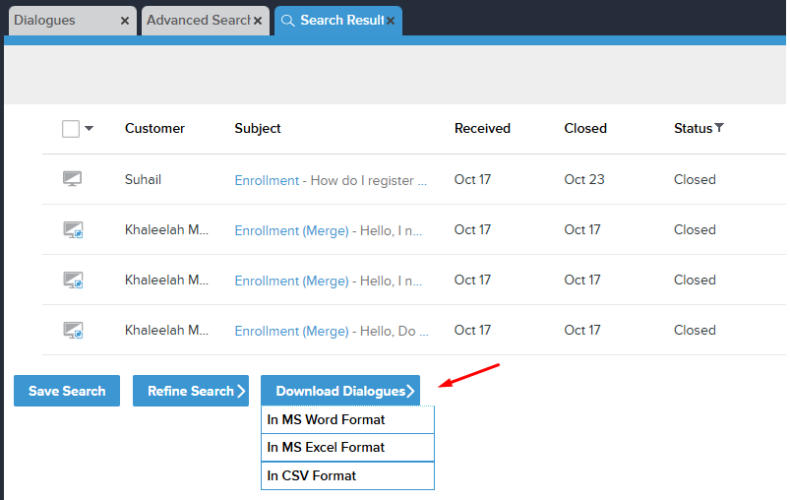Click the Search Results tab magnifier icon
The image size is (790, 500).
coord(288,21)
